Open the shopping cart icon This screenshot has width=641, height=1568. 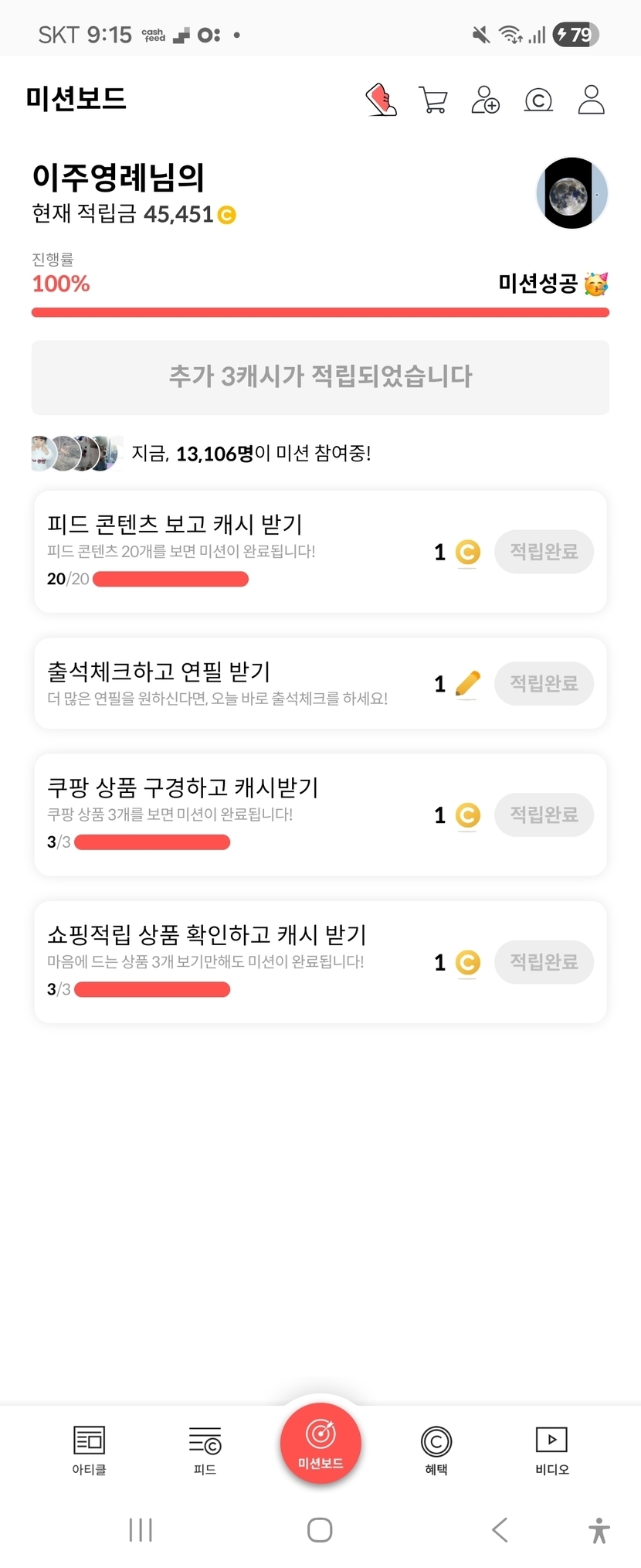point(432,100)
